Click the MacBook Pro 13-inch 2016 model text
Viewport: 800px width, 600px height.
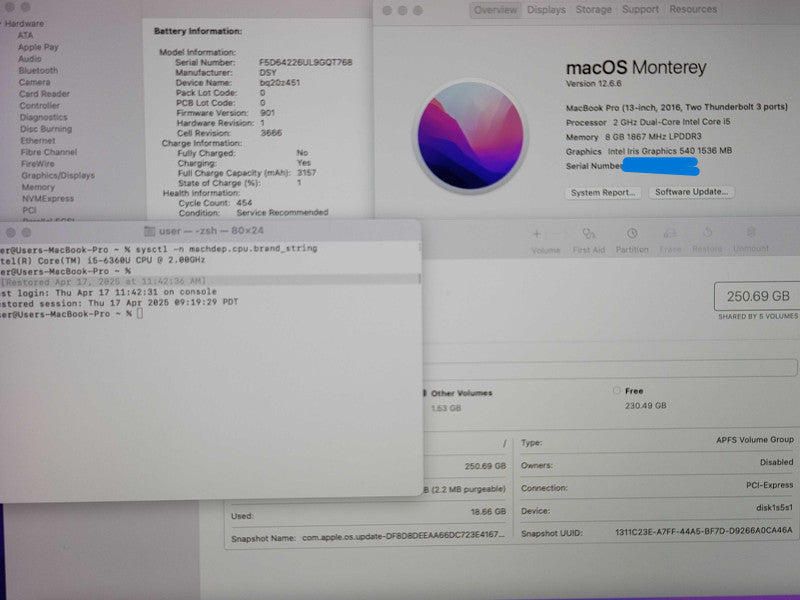[677, 107]
